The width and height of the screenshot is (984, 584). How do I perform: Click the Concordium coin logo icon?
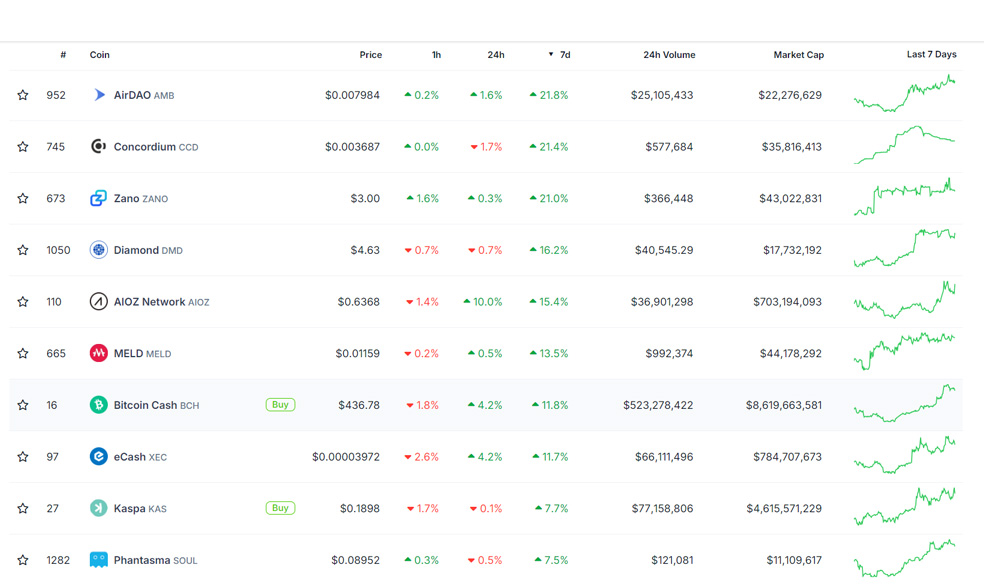coord(99,146)
